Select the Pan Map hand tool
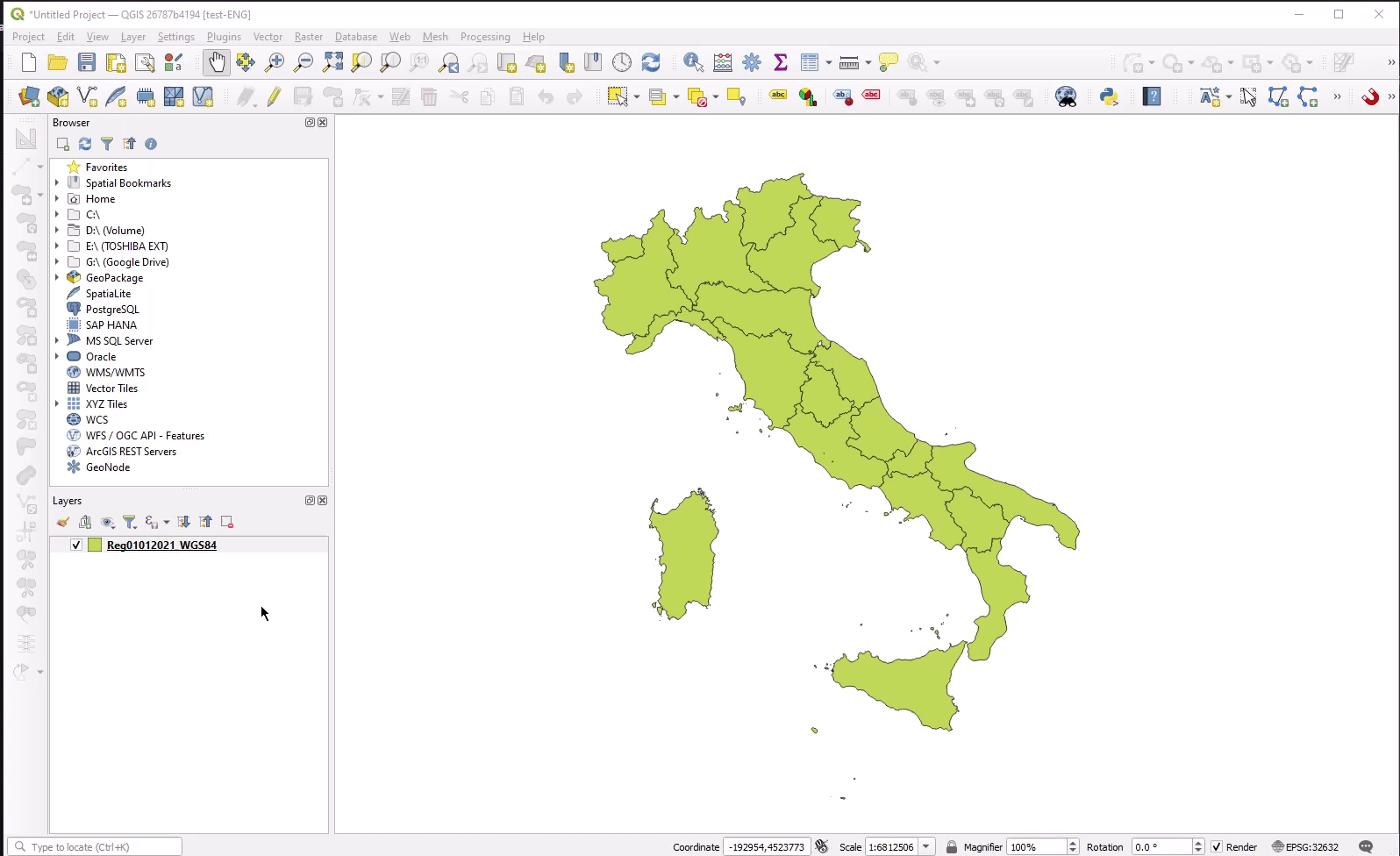 (216, 62)
